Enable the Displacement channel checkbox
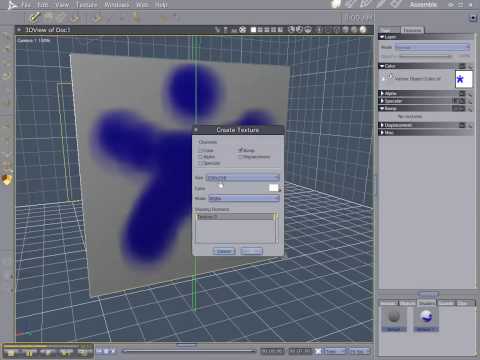Screen dimensions: 480x360 [x=240, y=157]
